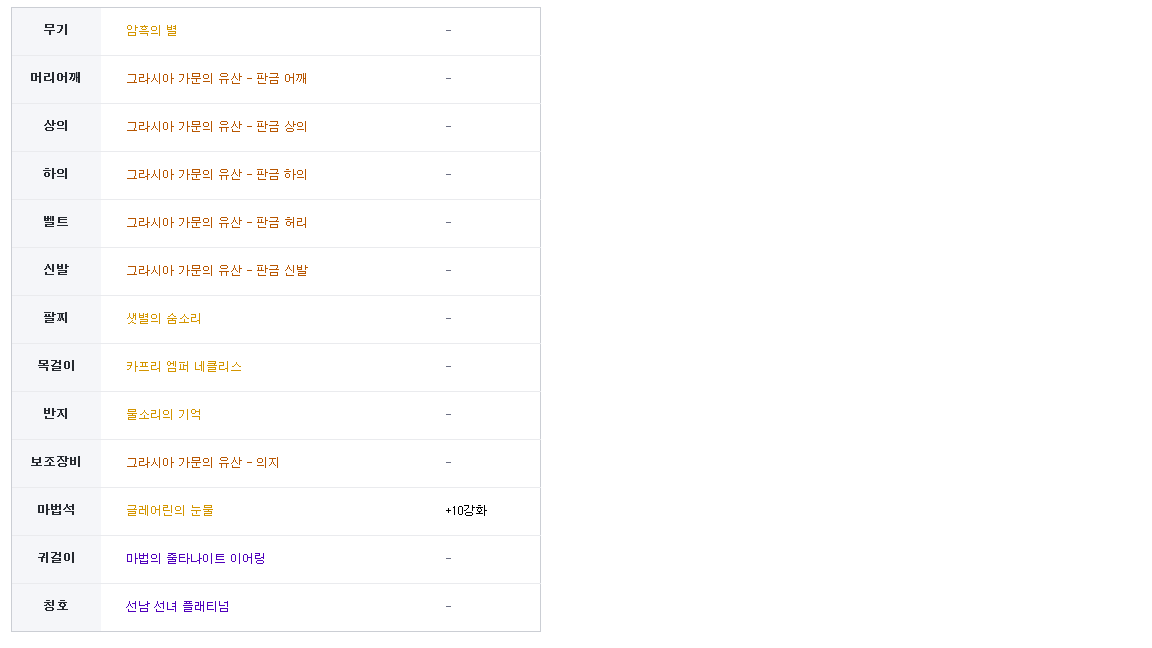Click the 보조장비 row header

56,463
